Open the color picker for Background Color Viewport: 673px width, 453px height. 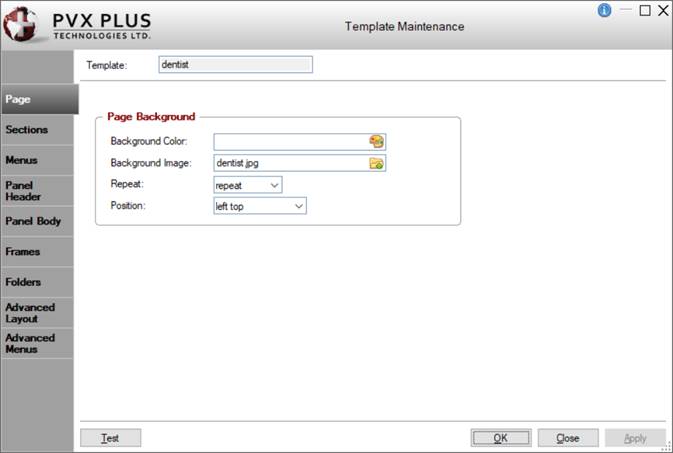[x=376, y=141]
